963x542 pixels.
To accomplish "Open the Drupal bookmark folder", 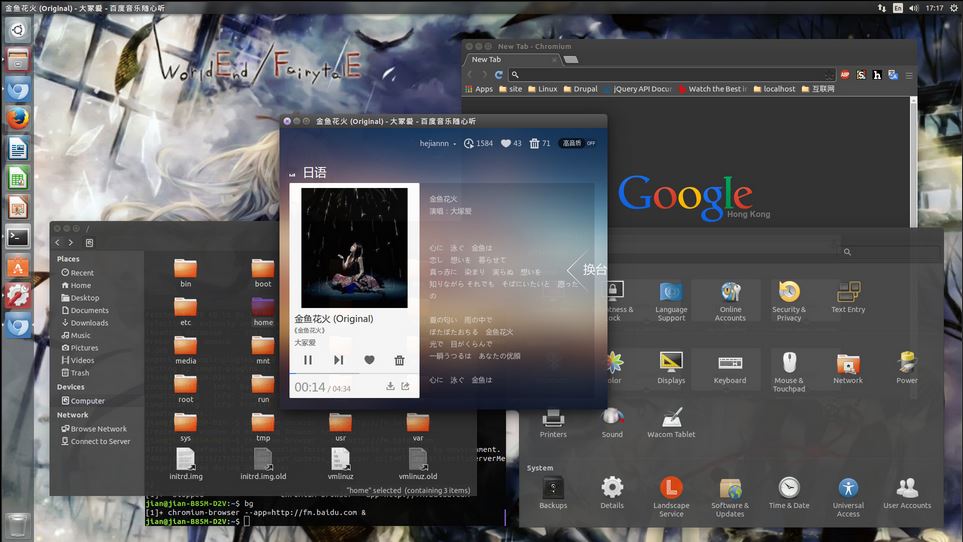I will (580, 89).
